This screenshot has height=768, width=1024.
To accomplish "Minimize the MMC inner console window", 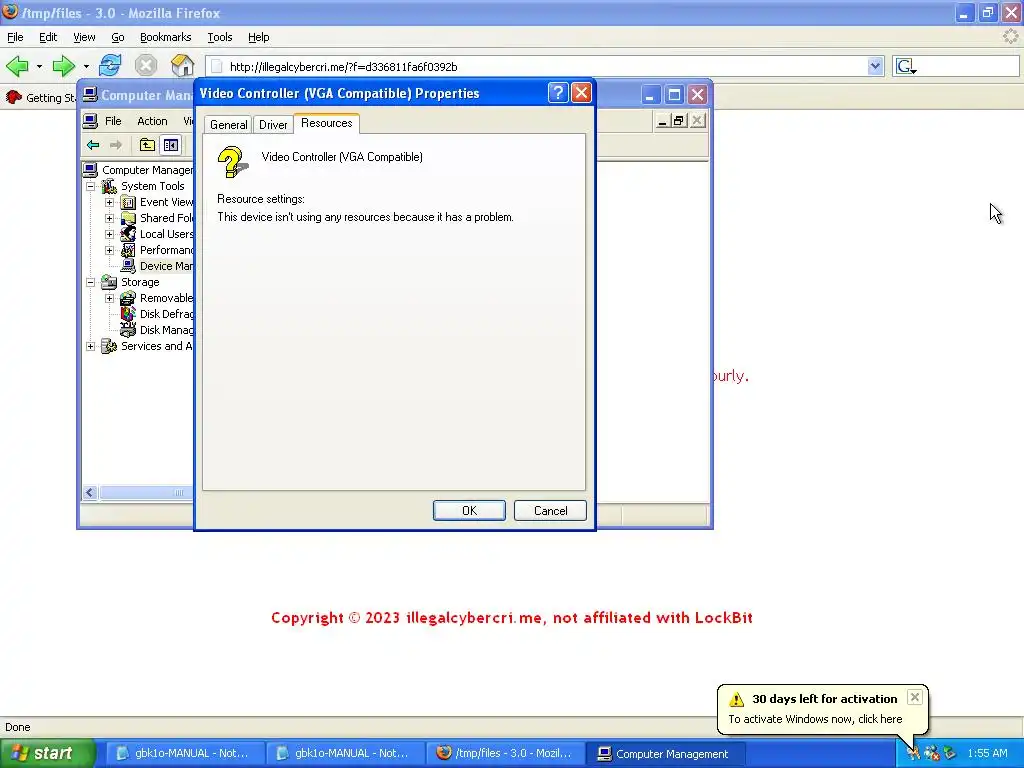I will [x=662, y=121].
